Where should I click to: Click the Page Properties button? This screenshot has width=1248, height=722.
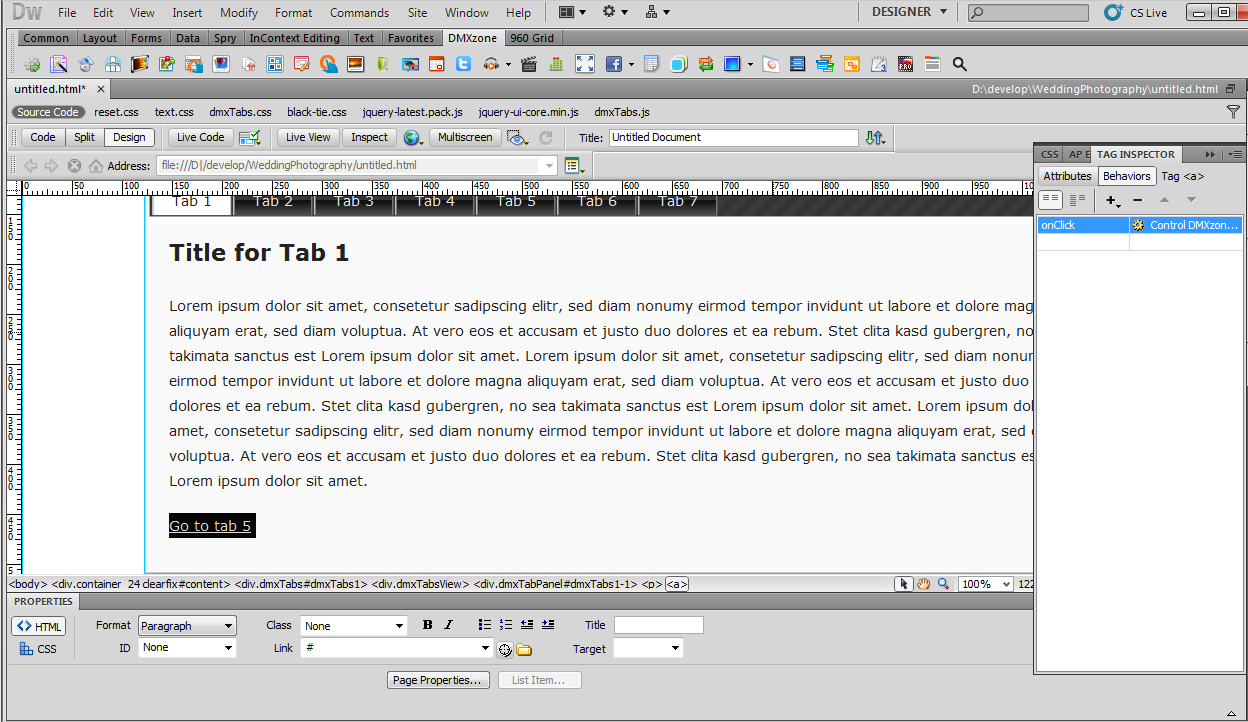[x=438, y=680]
